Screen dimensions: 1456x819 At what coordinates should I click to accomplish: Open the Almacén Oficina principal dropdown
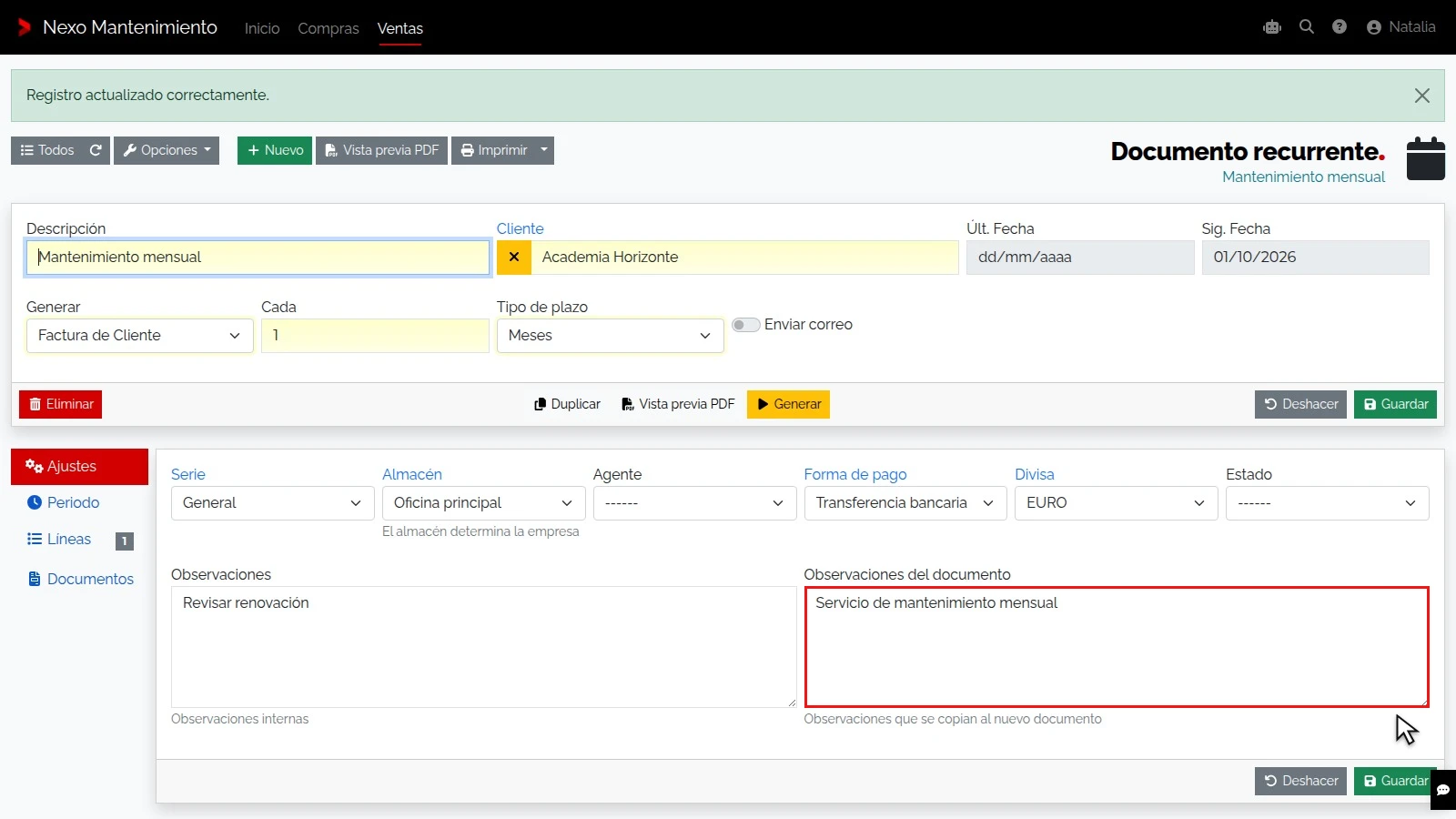(x=484, y=503)
